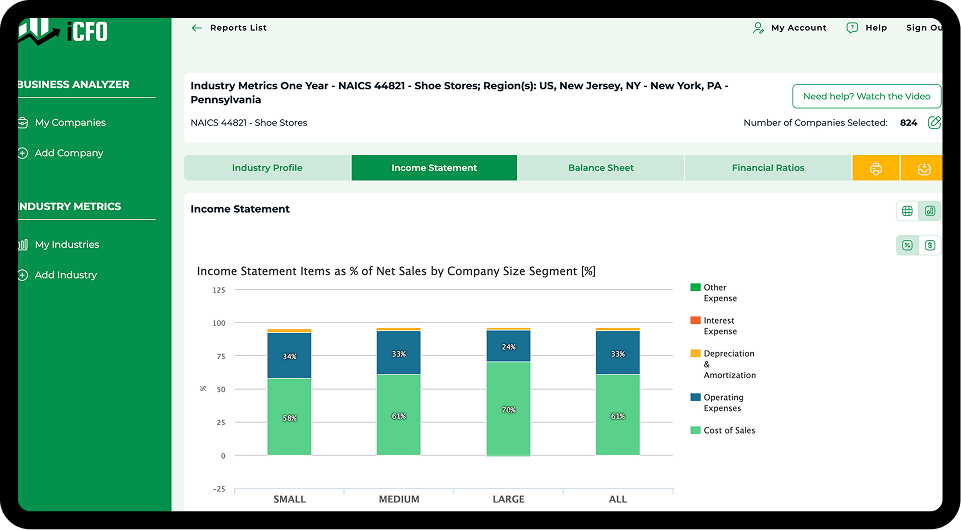Open the Balance Sheet tab
The image size is (961, 530).
coord(600,168)
